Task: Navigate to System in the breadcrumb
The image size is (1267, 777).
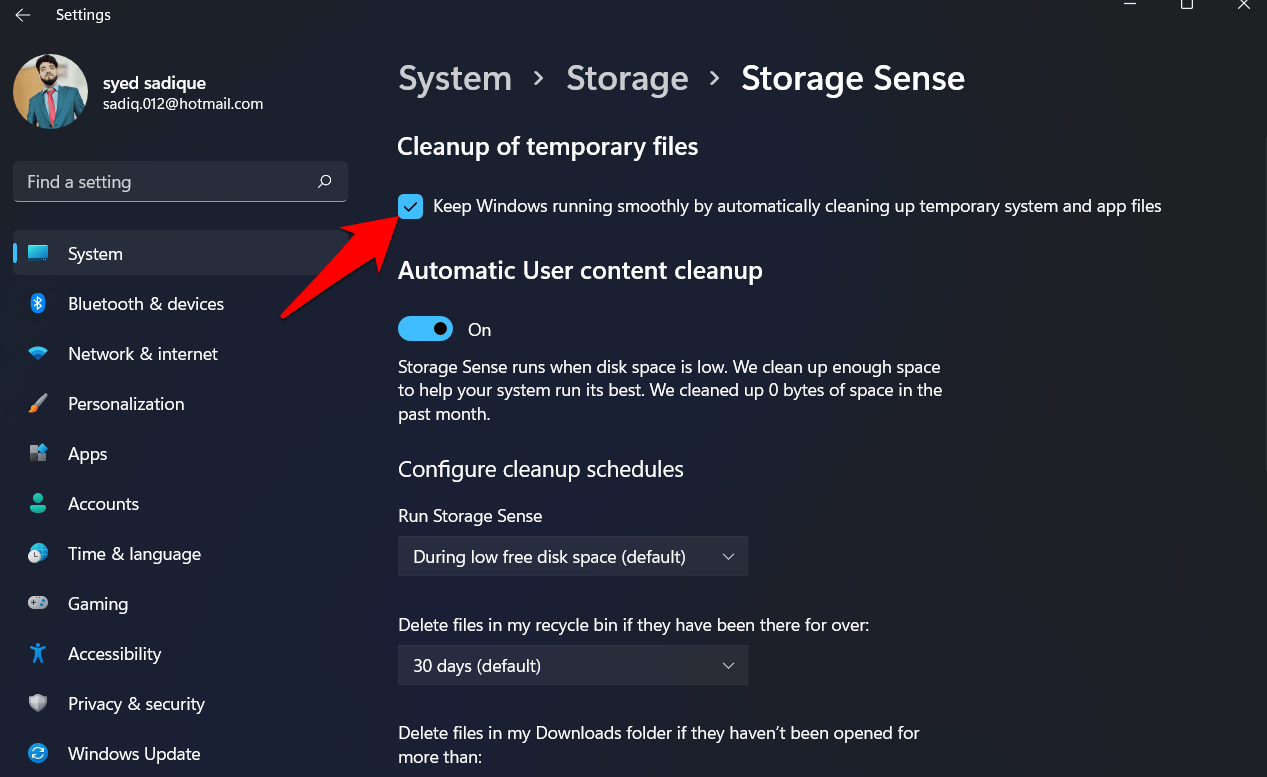Action: point(455,79)
